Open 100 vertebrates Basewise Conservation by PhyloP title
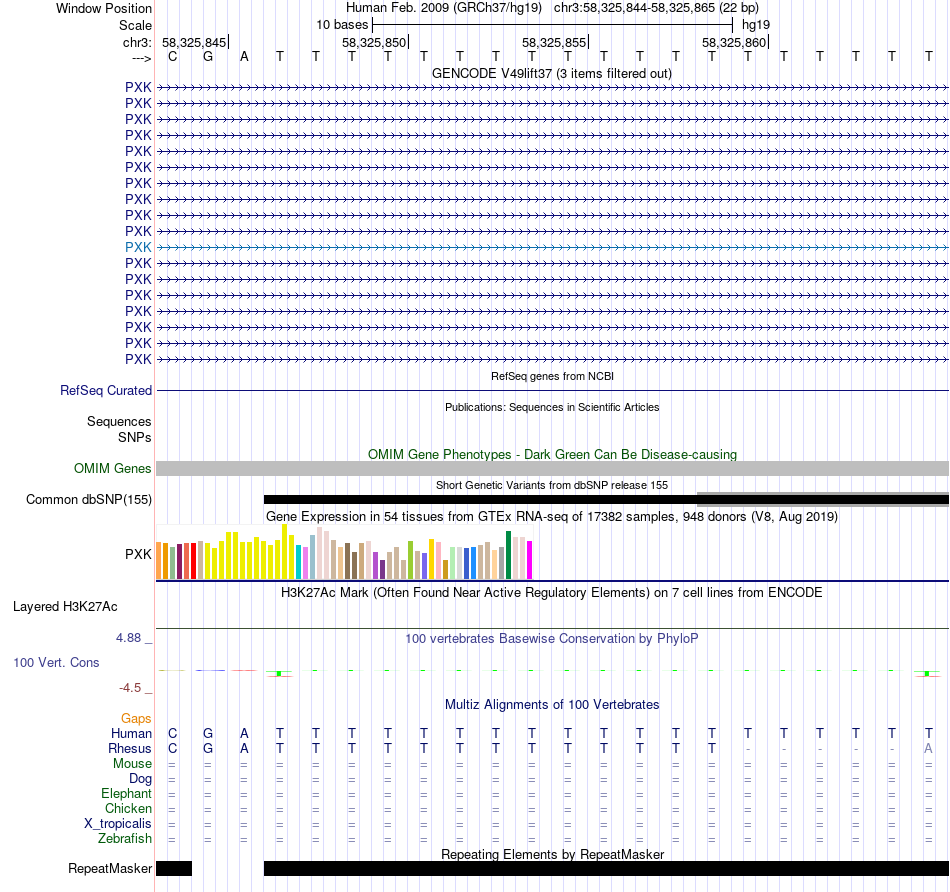 [551, 639]
